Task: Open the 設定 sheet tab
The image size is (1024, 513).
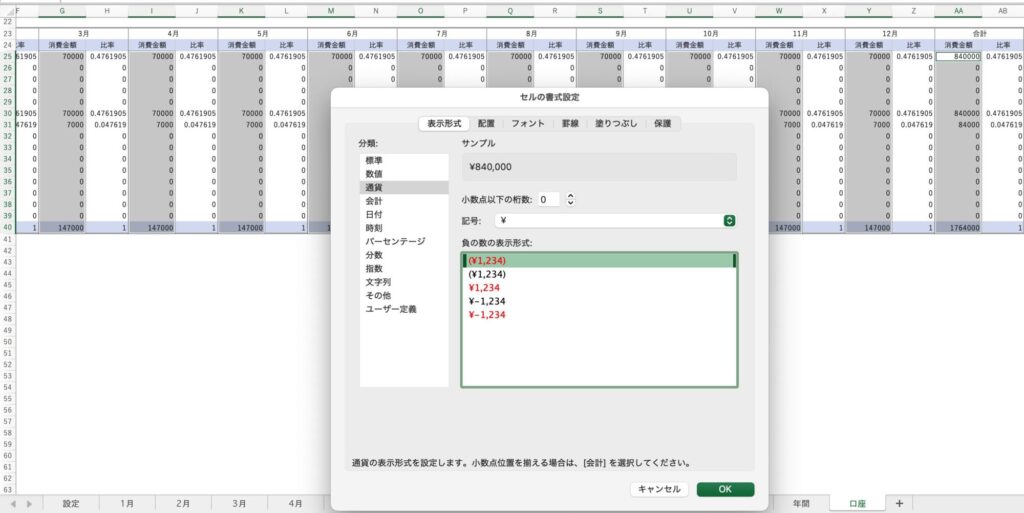Action: coord(71,503)
